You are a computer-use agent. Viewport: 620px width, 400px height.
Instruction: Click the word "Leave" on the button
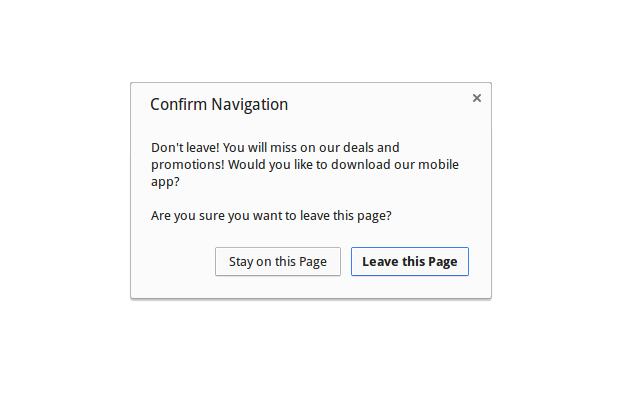pos(379,262)
